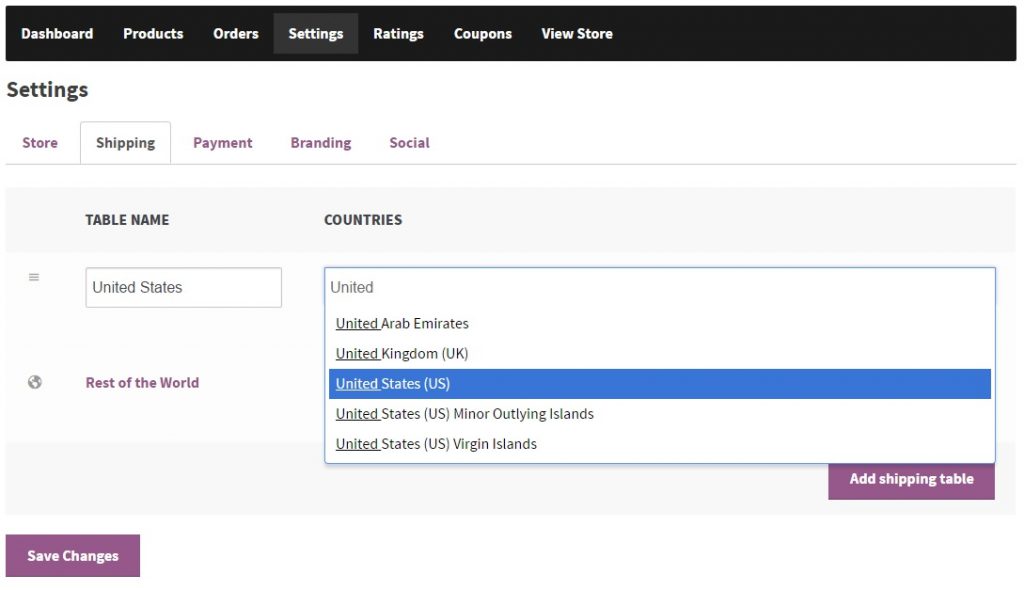Switch to the Store settings tab
The image size is (1024, 590).
(x=40, y=143)
